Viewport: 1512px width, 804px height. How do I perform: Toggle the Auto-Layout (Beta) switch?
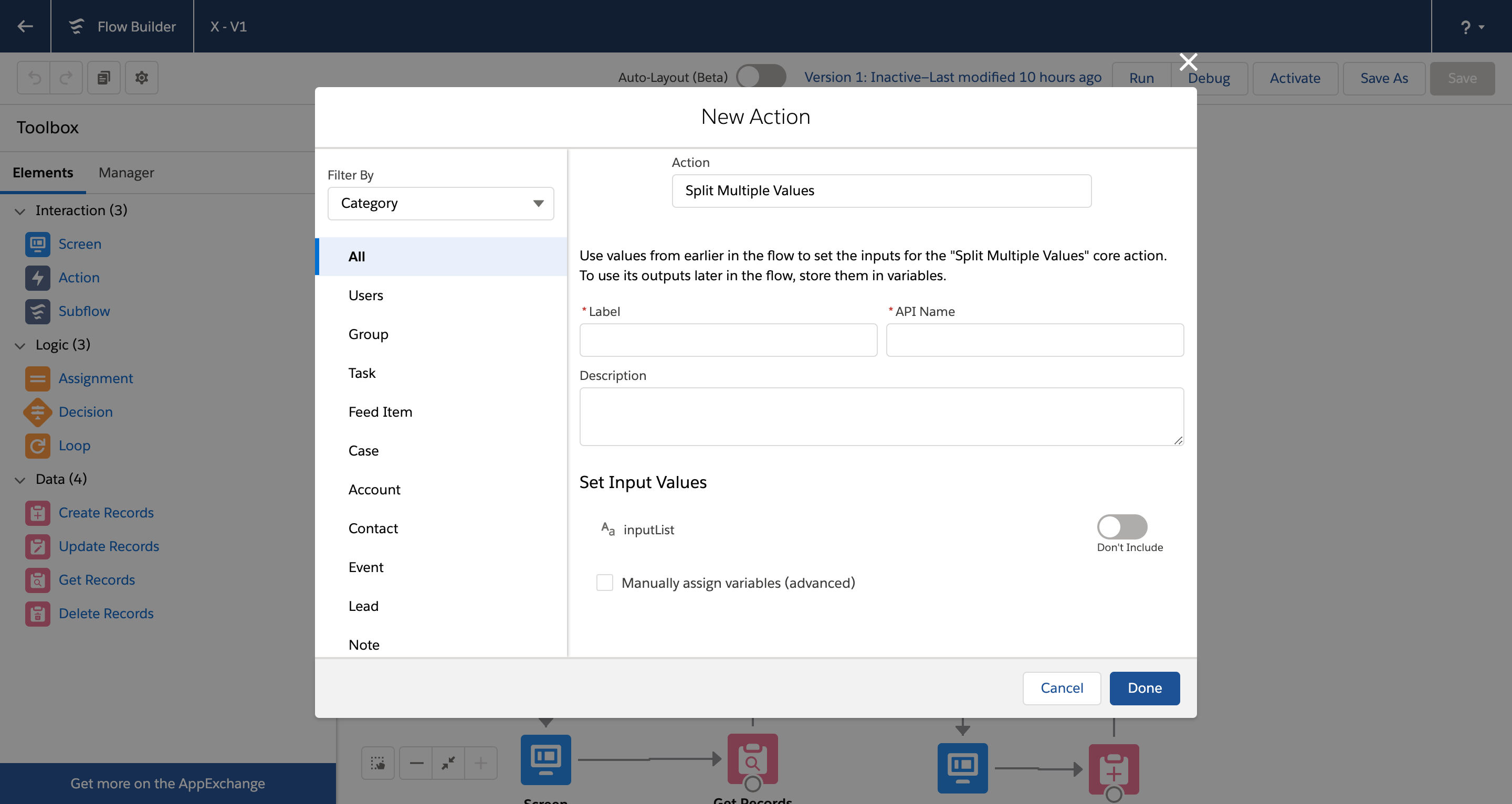pyautogui.click(x=761, y=77)
